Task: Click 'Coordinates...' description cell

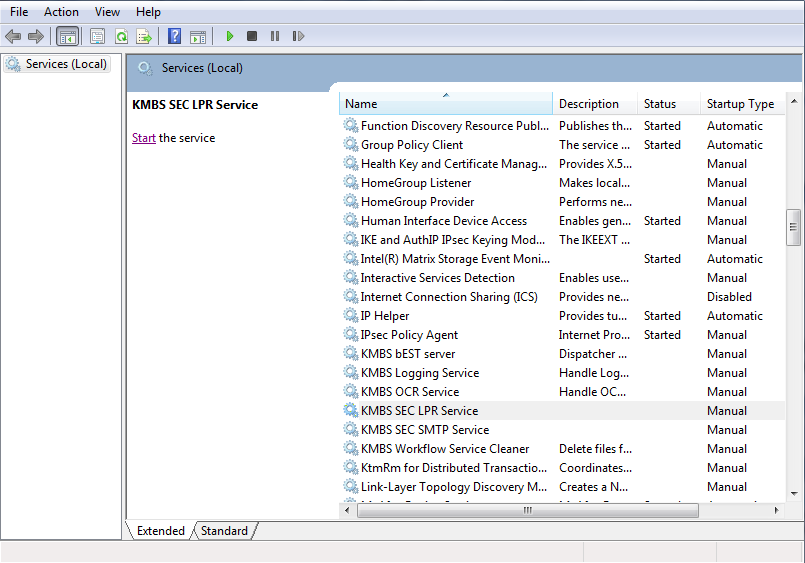Action: click(595, 468)
